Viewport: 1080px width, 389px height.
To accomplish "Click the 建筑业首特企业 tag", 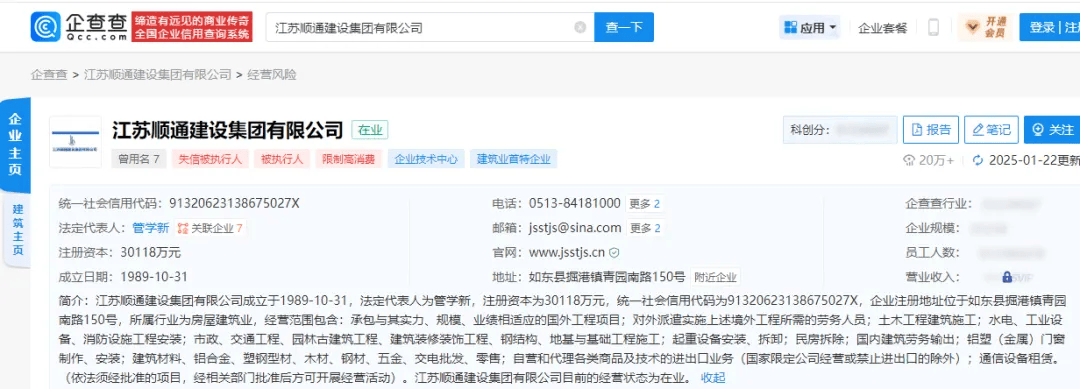I will click(x=514, y=159).
